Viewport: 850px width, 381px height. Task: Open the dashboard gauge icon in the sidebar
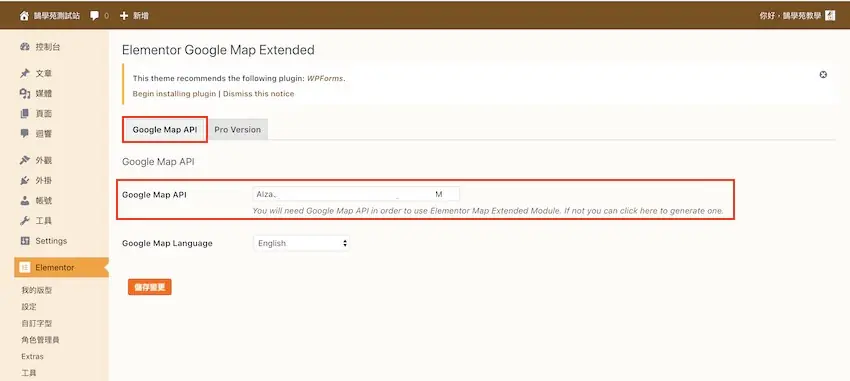coord(24,47)
